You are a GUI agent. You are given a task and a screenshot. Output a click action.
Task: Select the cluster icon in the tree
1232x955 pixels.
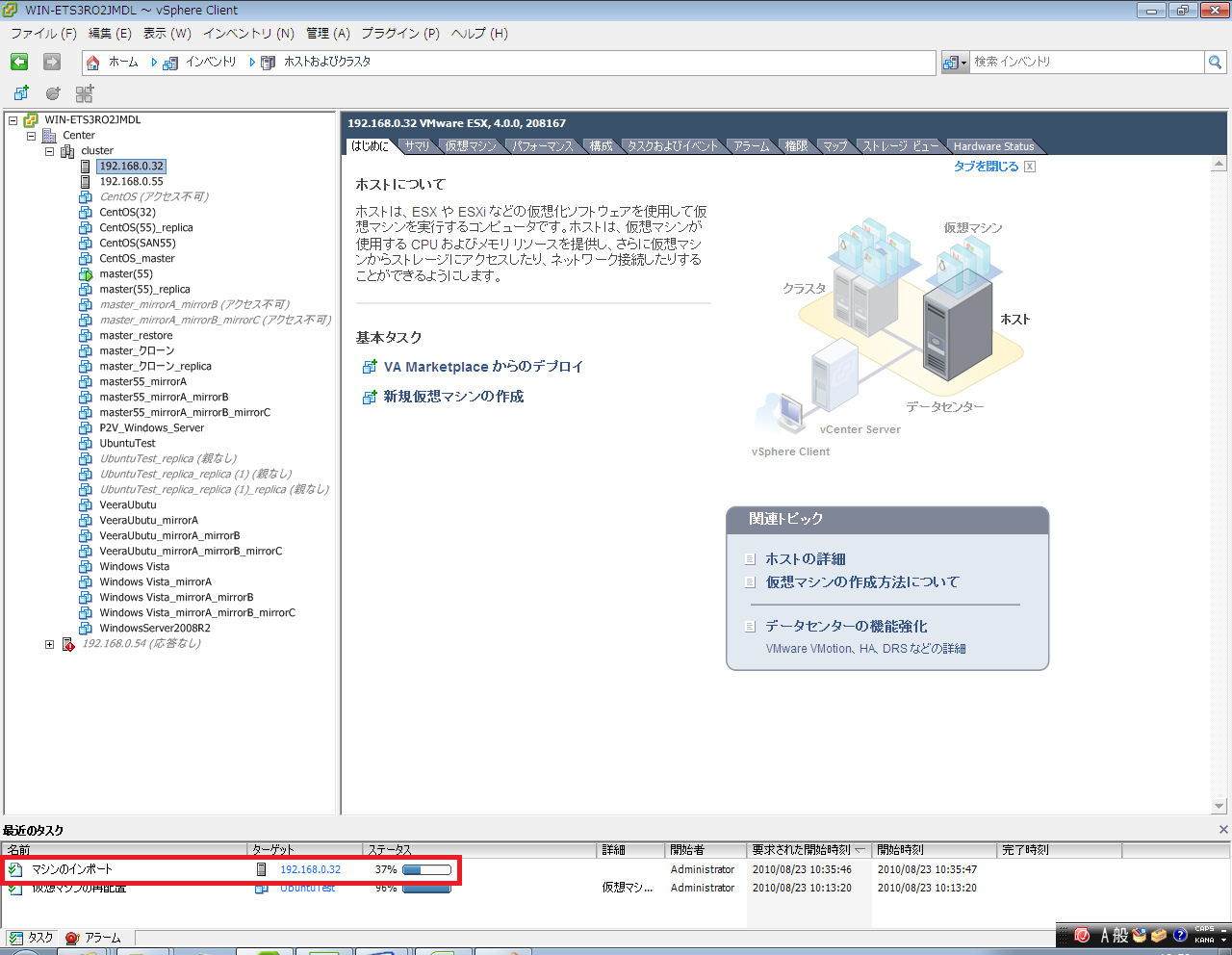click(x=67, y=151)
